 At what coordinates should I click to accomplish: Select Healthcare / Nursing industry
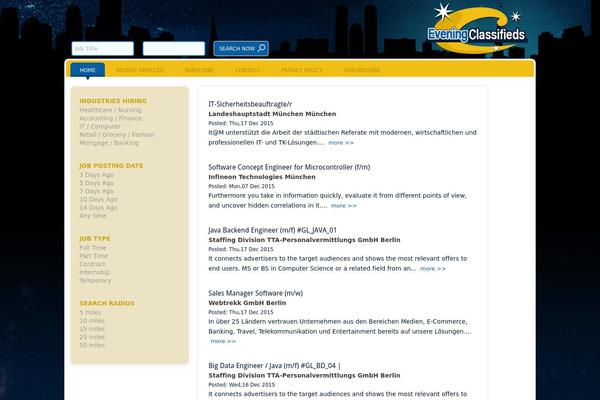click(110, 110)
